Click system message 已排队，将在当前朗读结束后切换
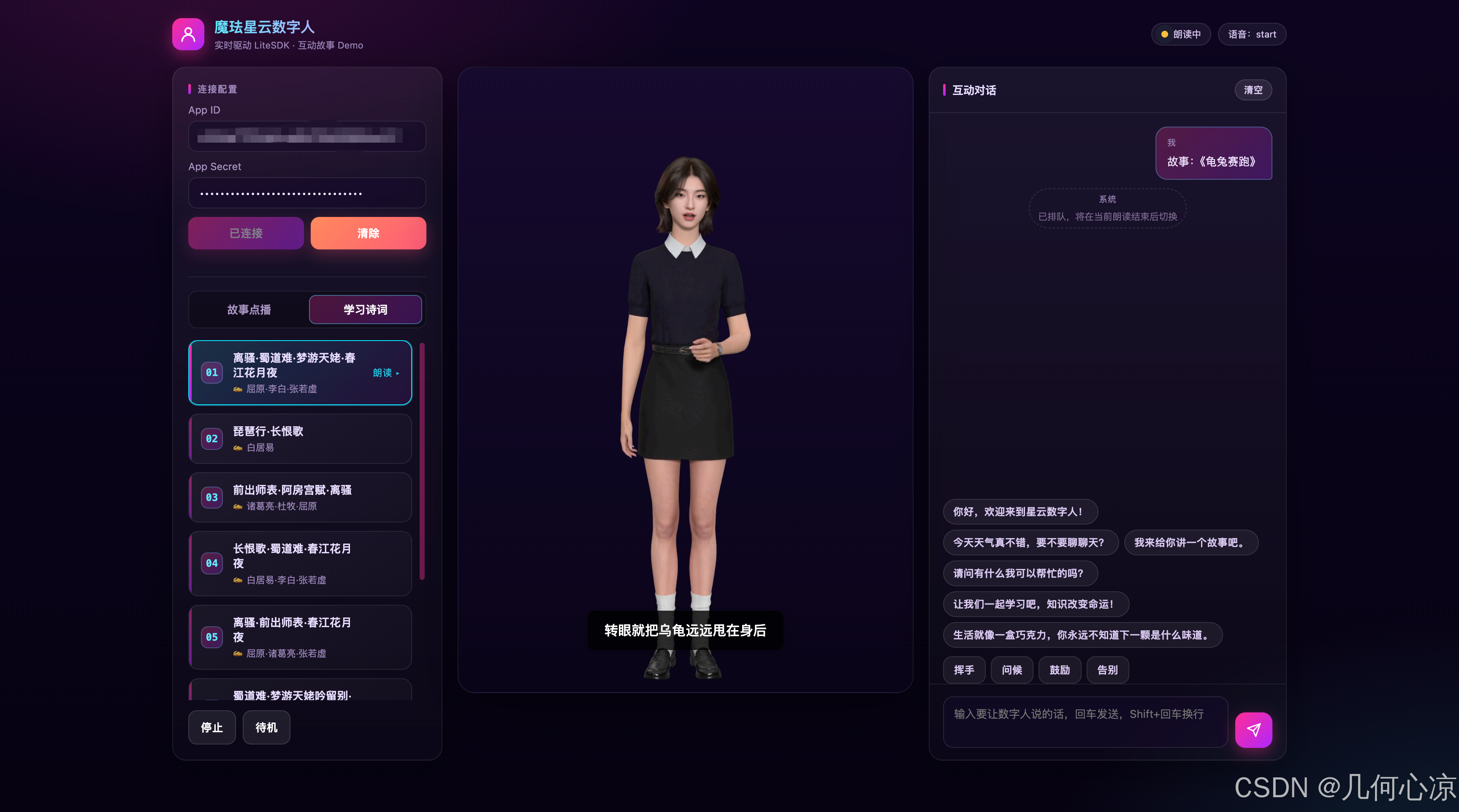This screenshot has width=1459, height=812. coord(1107,208)
